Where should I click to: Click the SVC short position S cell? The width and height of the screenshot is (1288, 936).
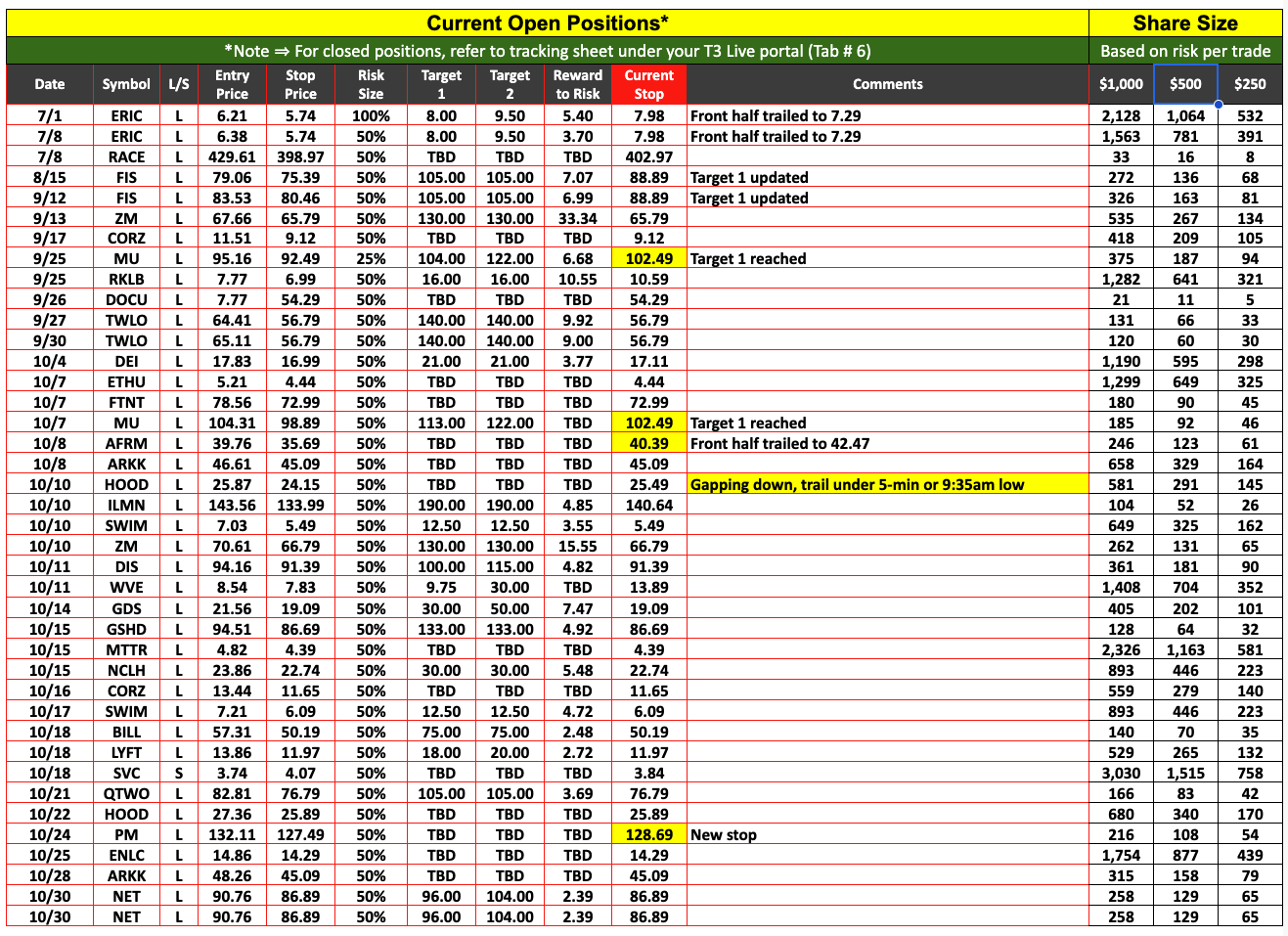179,773
